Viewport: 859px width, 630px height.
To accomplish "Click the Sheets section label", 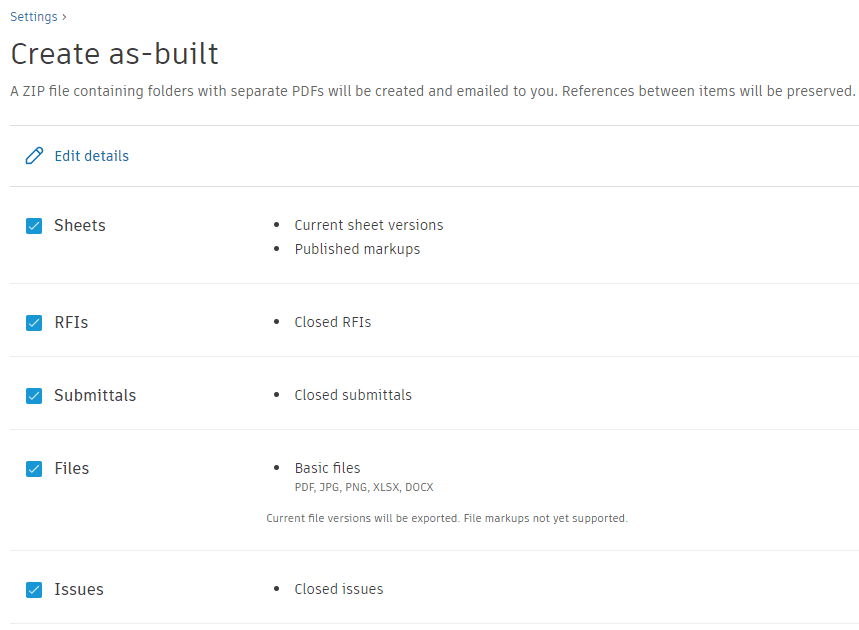I will (80, 226).
